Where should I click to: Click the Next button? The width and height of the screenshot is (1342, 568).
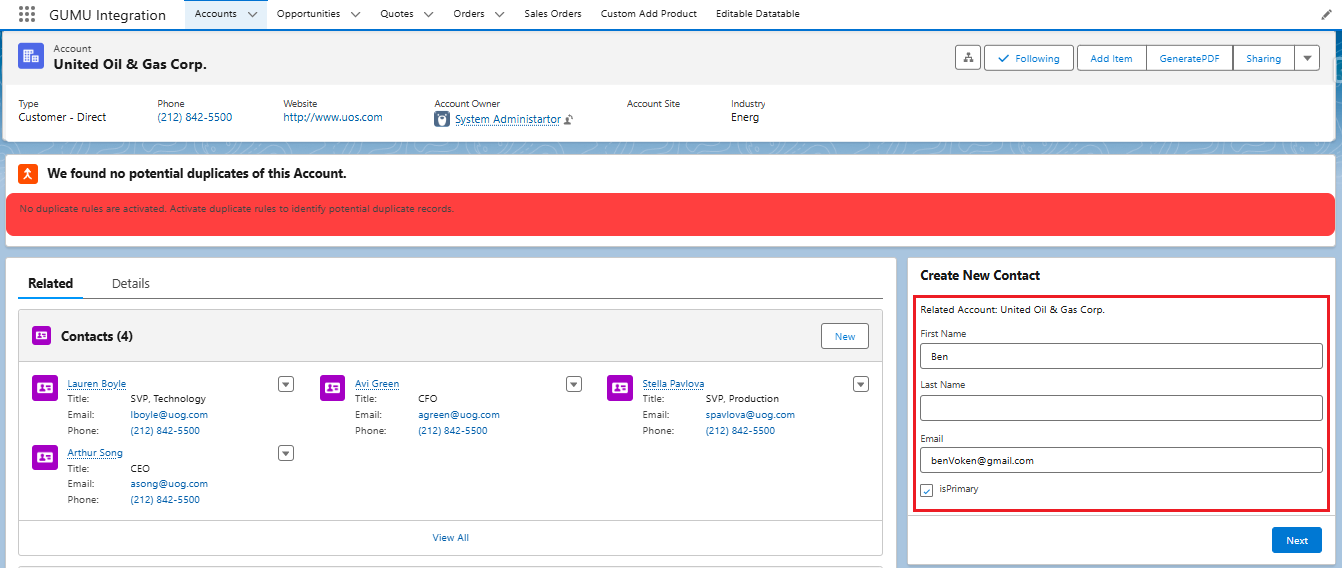point(1297,540)
